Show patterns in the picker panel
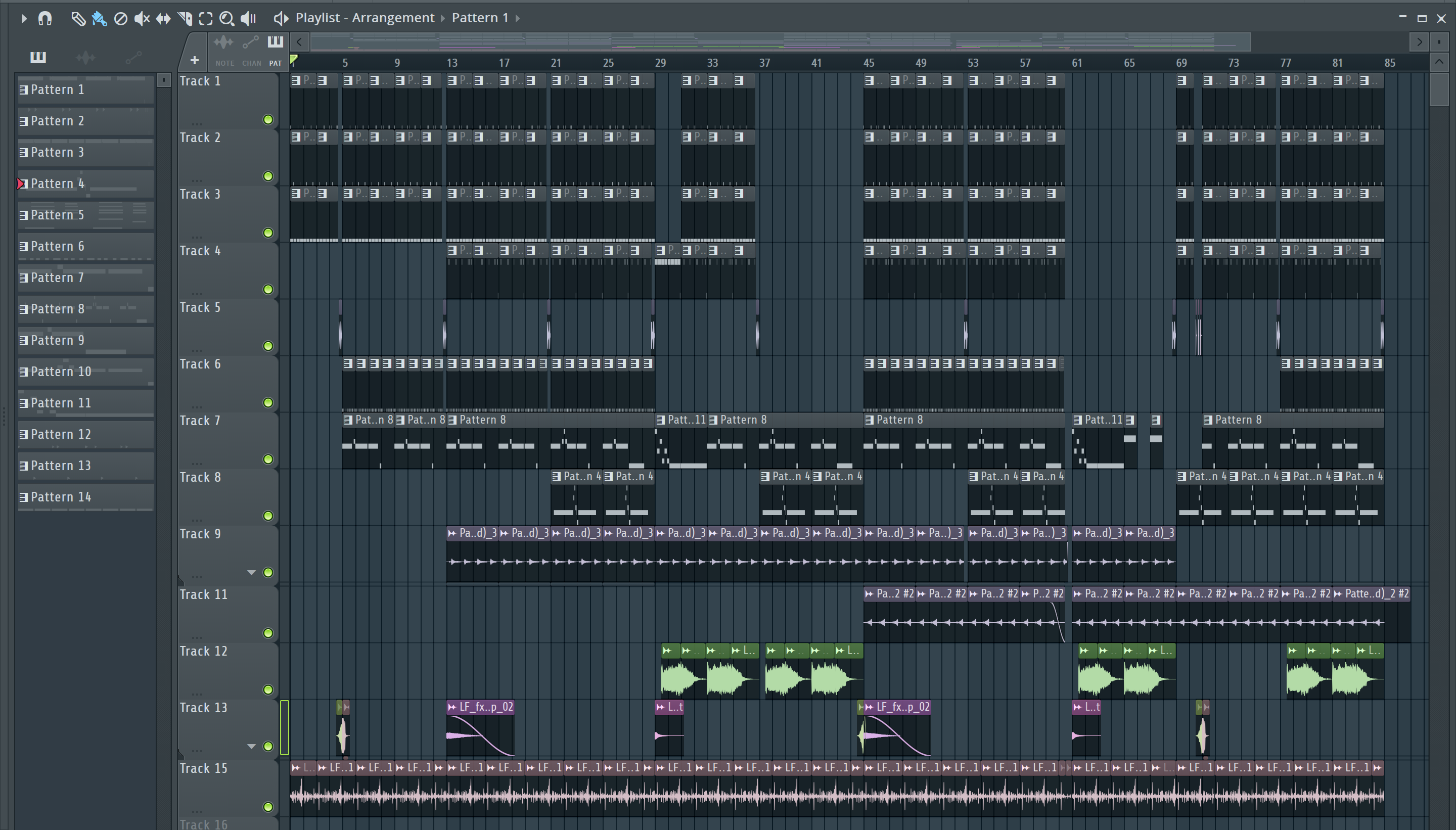The width and height of the screenshot is (1456, 830). [38, 57]
